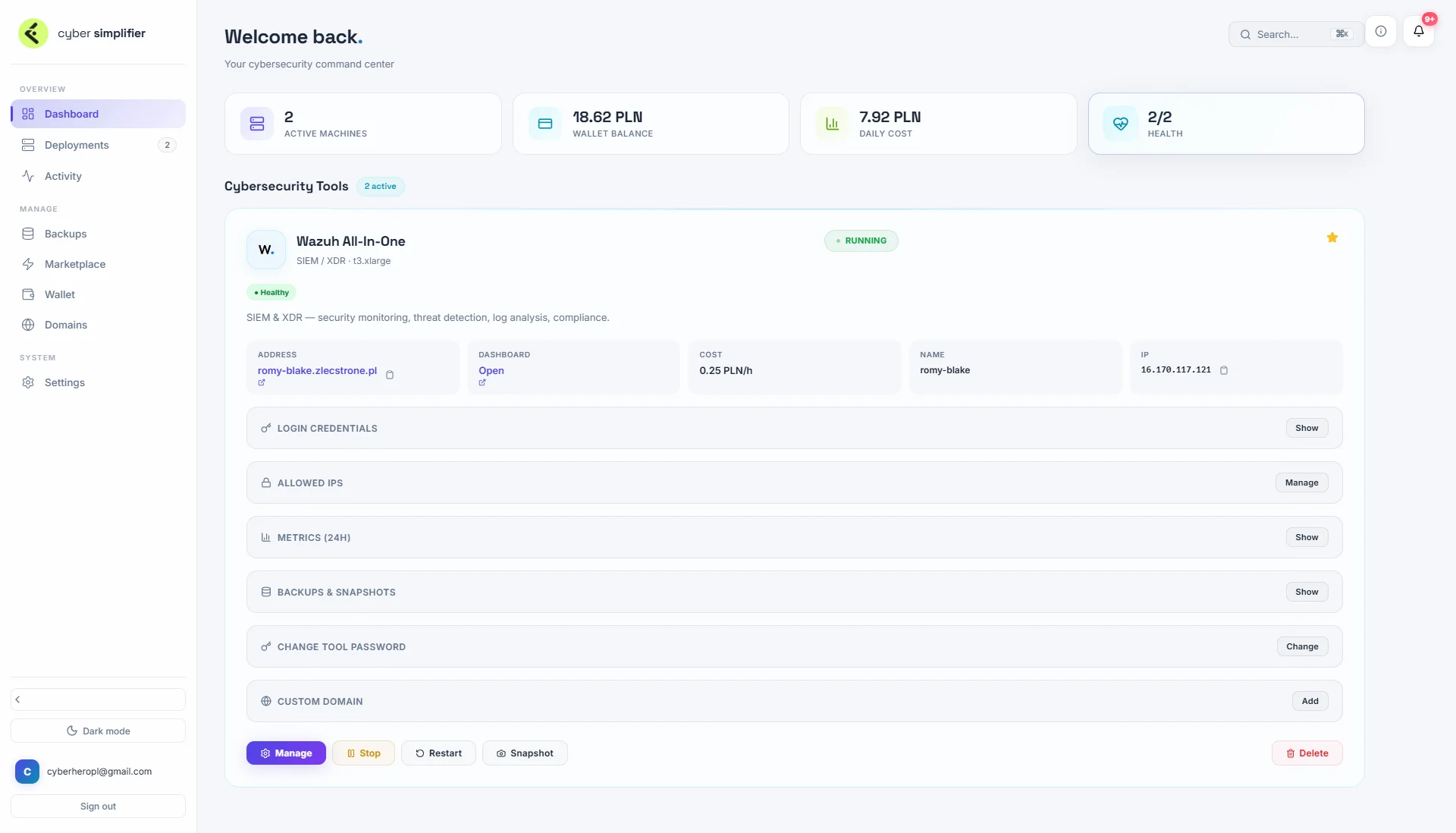Screen dimensions: 1456x833
Task: Open Settings in the sidebar
Action: [x=98, y=382]
